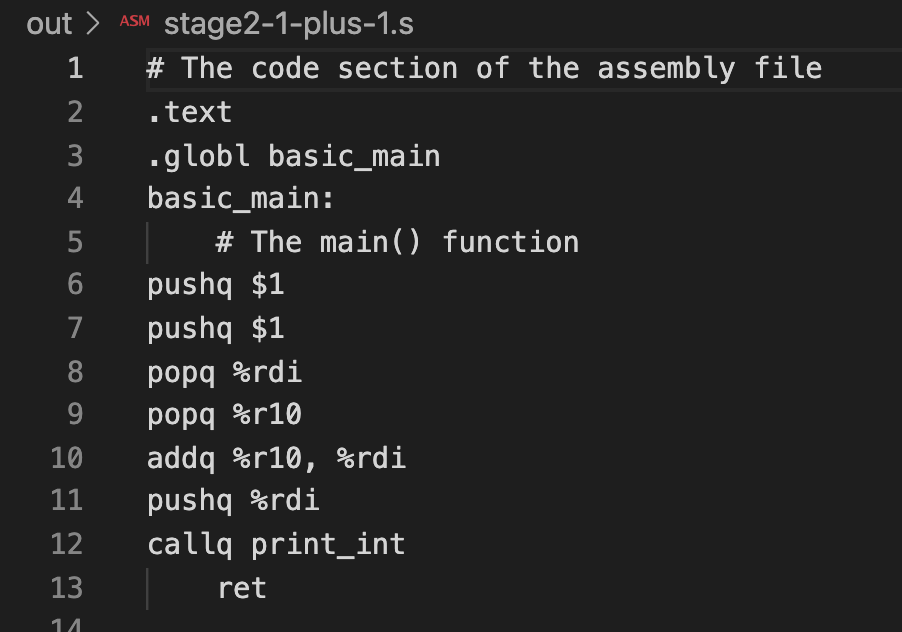This screenshot has height=632, width=902.
Task: Click the ASM file icon in breadcrumb
Action: coord(132,22)
